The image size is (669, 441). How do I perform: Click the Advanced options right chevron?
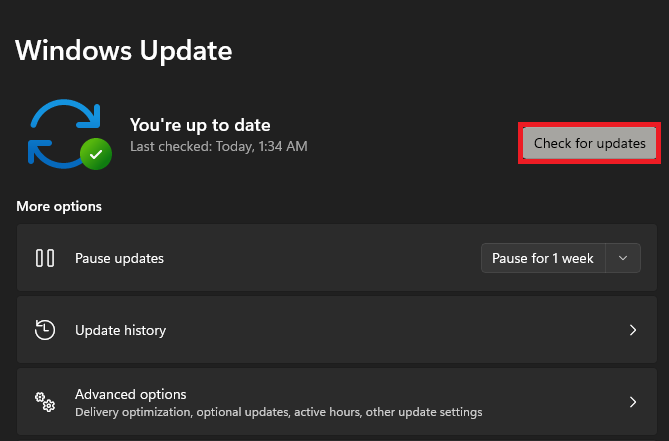tap(632, 402)
